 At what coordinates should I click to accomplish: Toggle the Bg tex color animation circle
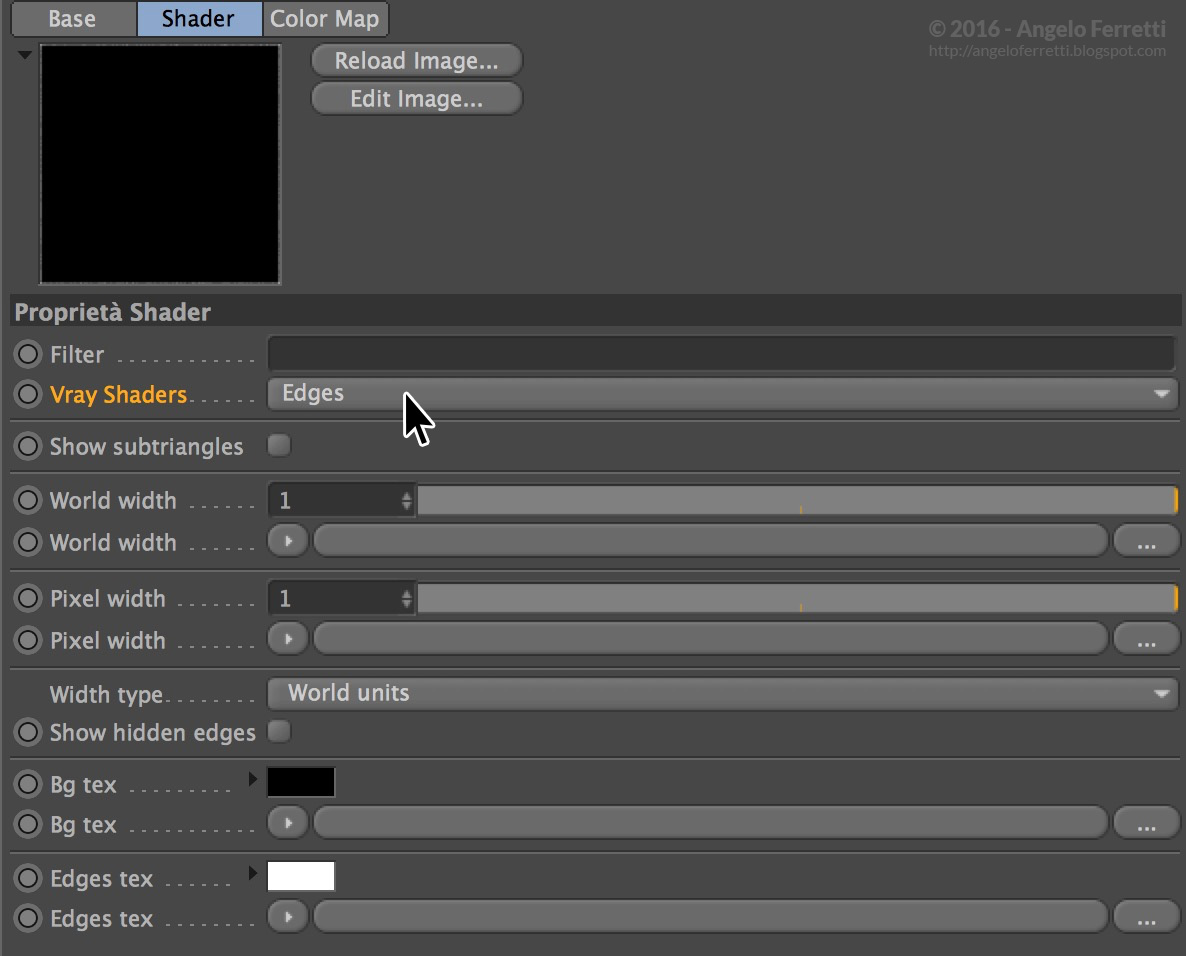click(28, 784)
